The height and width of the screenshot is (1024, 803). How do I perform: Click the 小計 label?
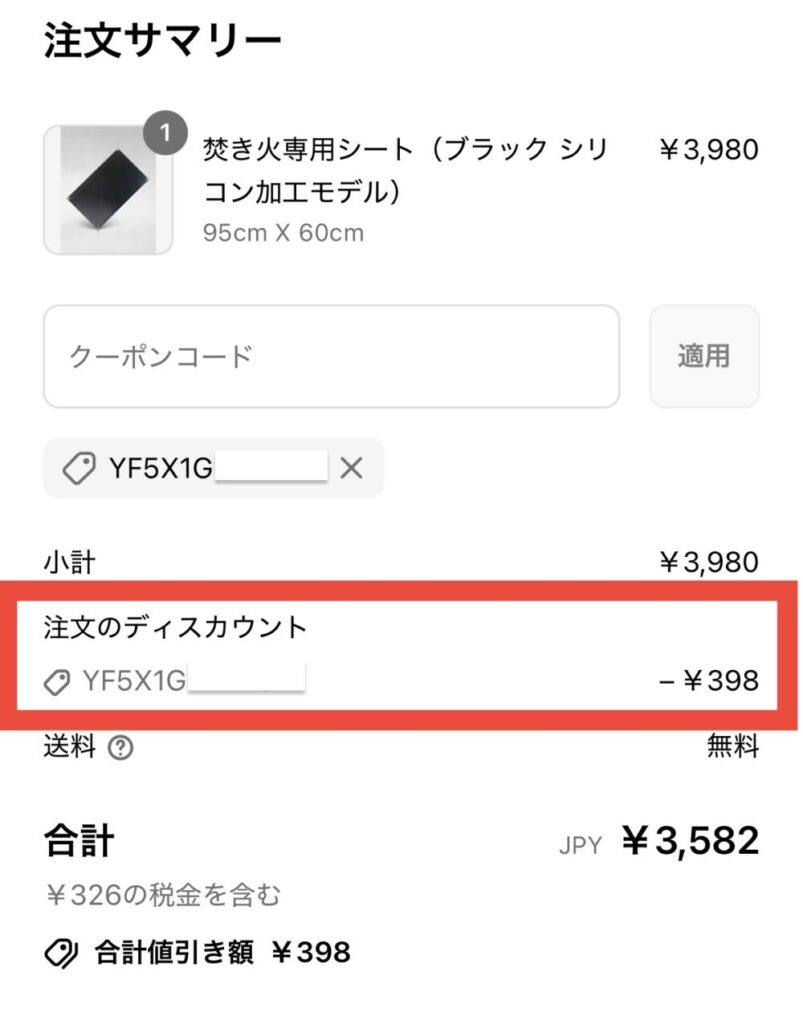[x=69, y=563]
